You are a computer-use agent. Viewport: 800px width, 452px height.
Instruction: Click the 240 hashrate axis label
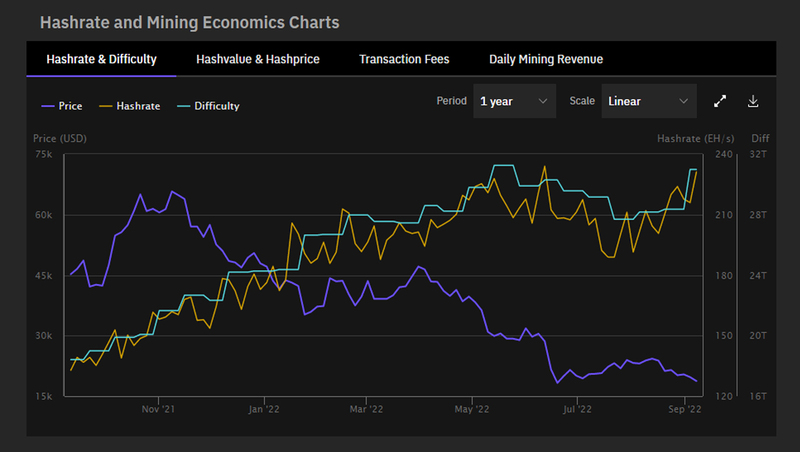click(x=723, y=154)
